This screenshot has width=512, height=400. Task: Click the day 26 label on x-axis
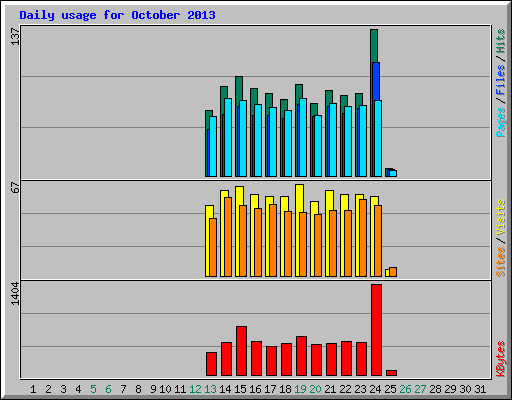405,389
